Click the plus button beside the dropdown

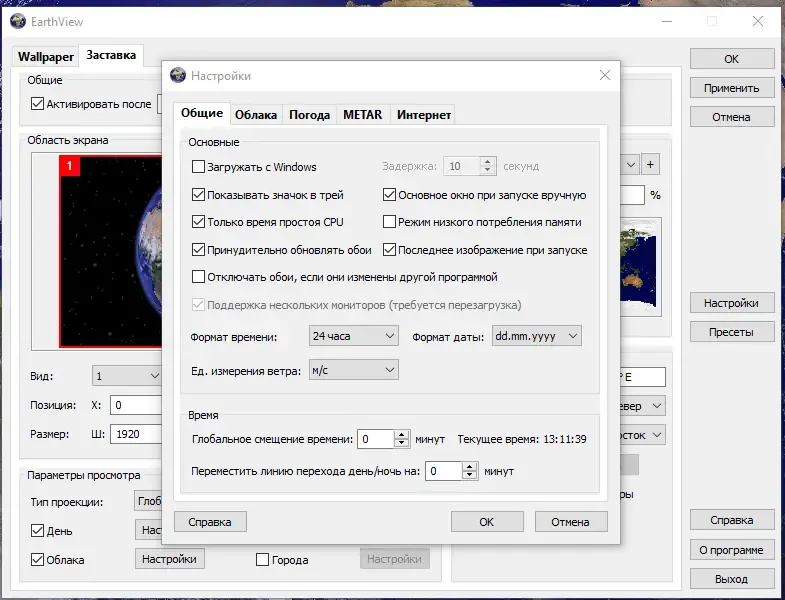point(650,164)
